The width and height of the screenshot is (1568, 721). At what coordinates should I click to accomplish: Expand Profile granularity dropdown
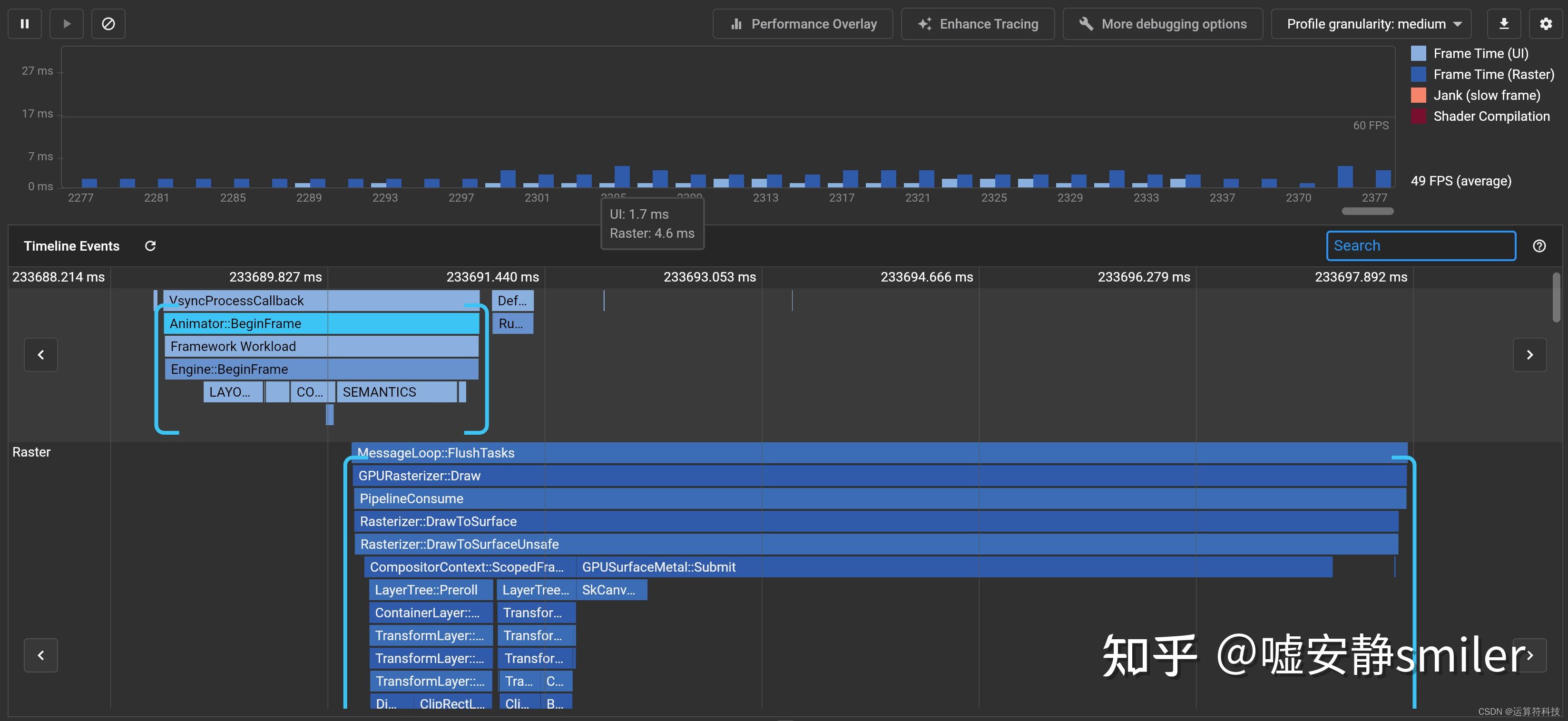pos(1371,24)
